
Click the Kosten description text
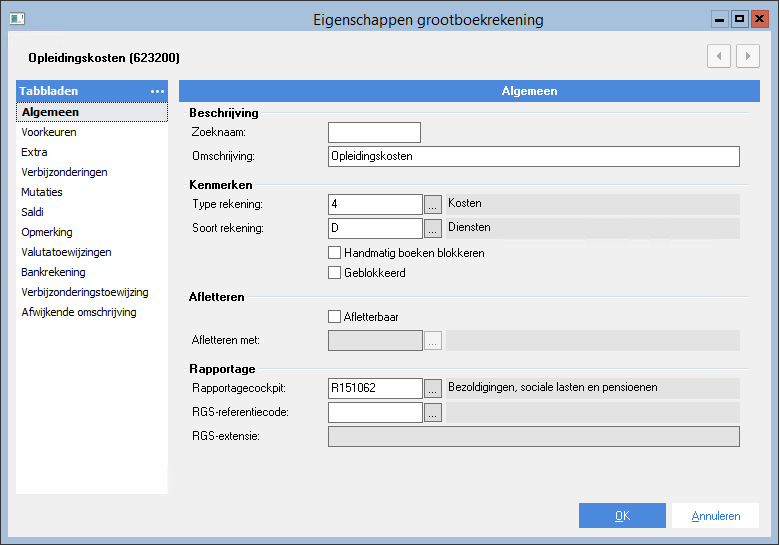coord(465,203)
